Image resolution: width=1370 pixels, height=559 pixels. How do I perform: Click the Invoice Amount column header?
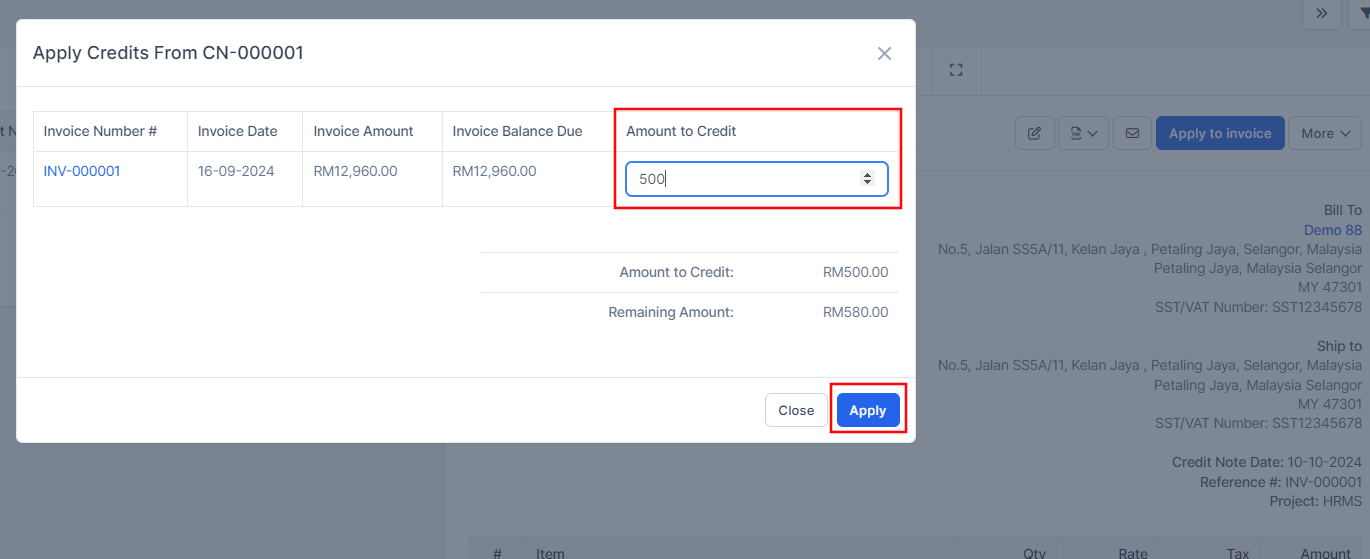coord(363,131)
